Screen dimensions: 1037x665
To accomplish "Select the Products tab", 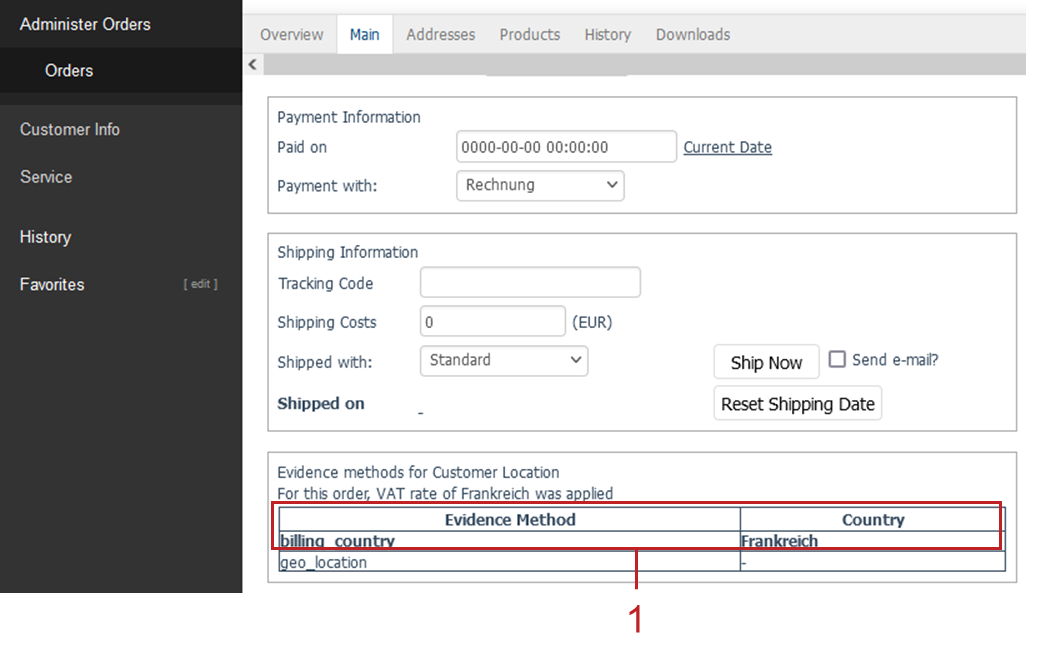I will click(529, 34).
